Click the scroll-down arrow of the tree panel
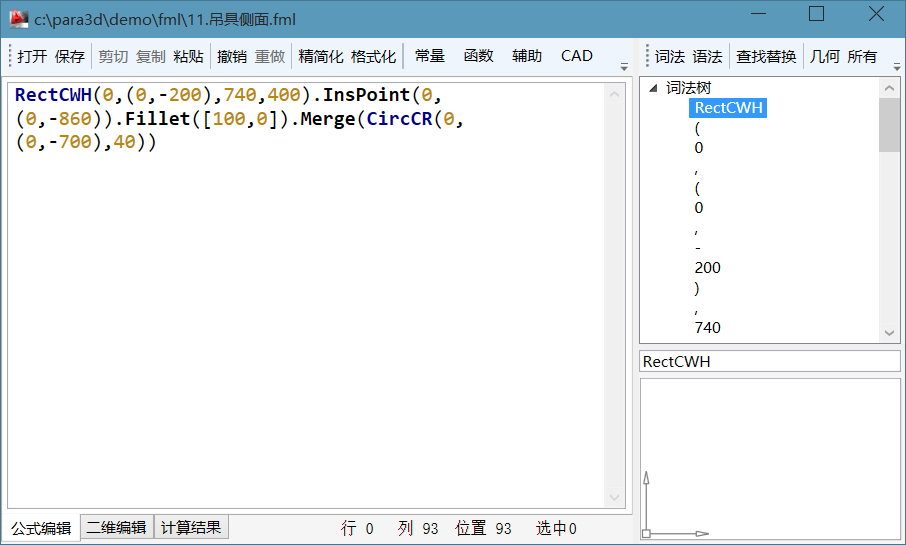The height and width of the screenshot is (545, 906). tap(889, 333)
